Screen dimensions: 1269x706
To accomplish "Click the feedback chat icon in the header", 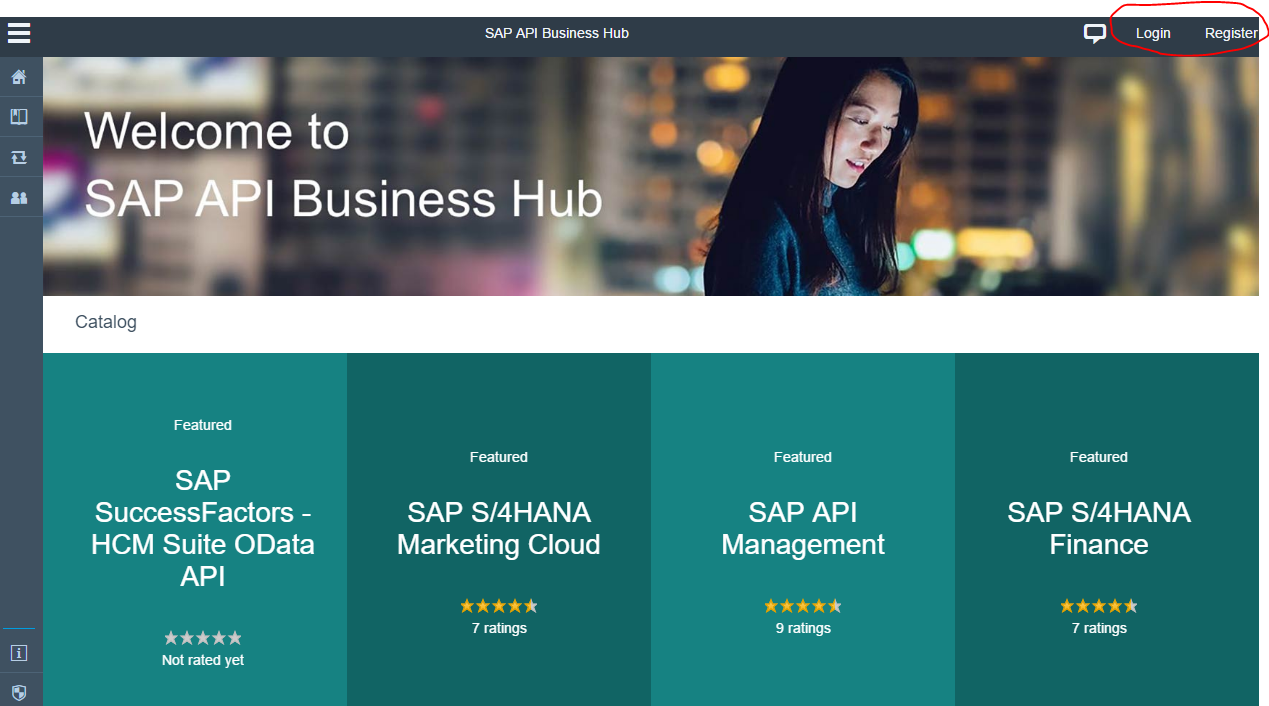I will pyautogui.click(x=1094, y=33).
